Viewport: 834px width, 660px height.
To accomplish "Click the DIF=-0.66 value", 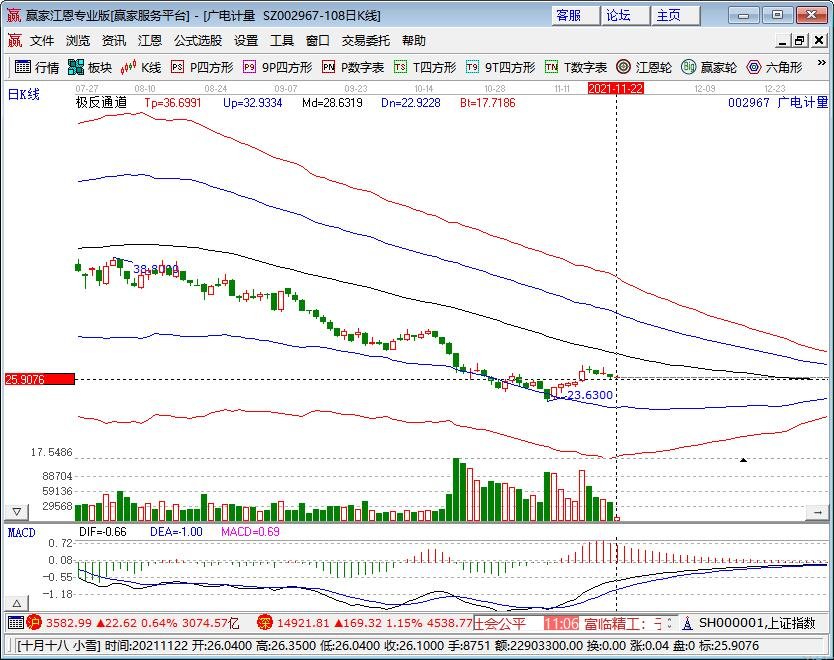I will pos(103,532).
